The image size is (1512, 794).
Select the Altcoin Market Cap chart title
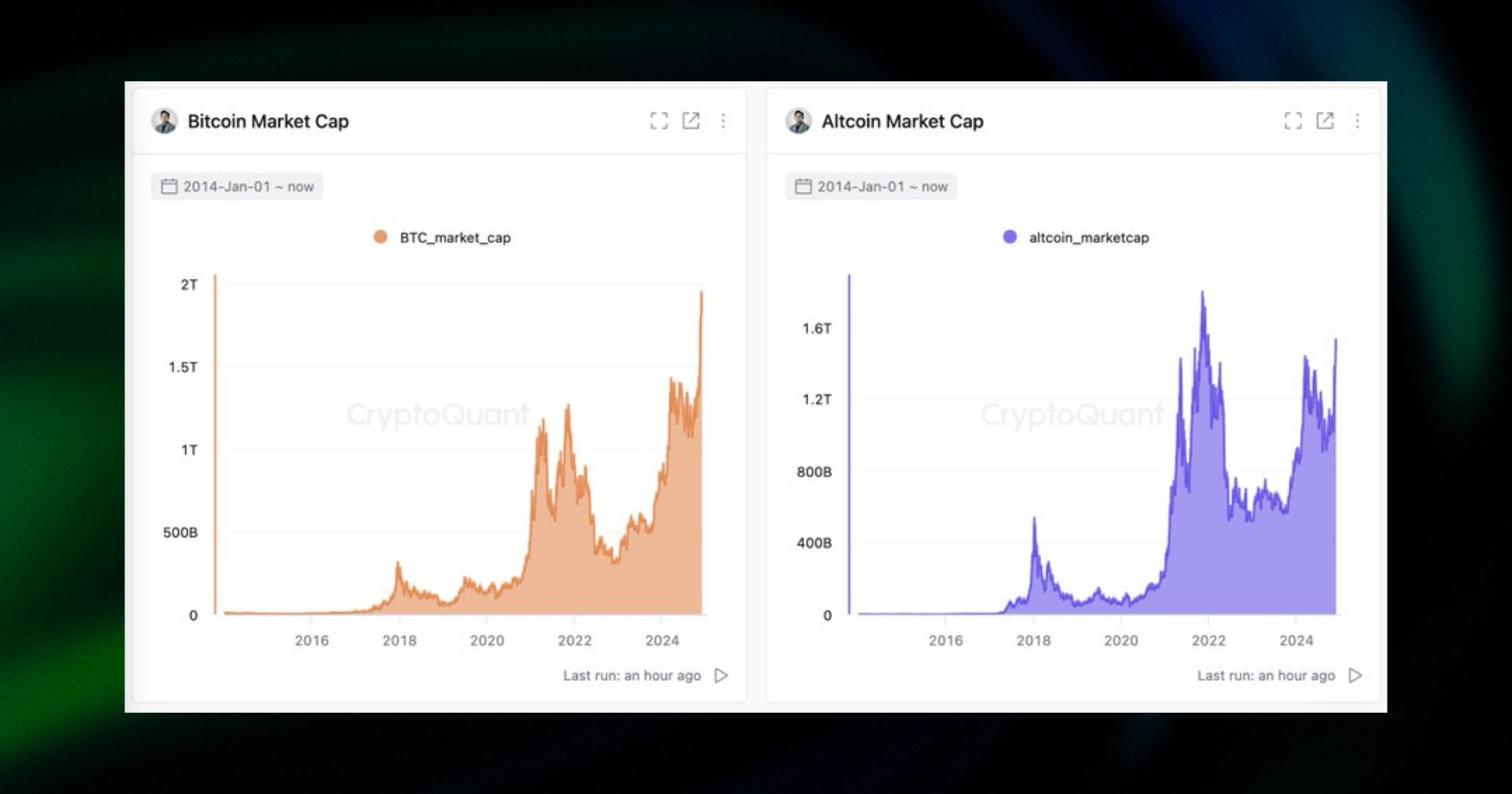[x=902, y=121]
